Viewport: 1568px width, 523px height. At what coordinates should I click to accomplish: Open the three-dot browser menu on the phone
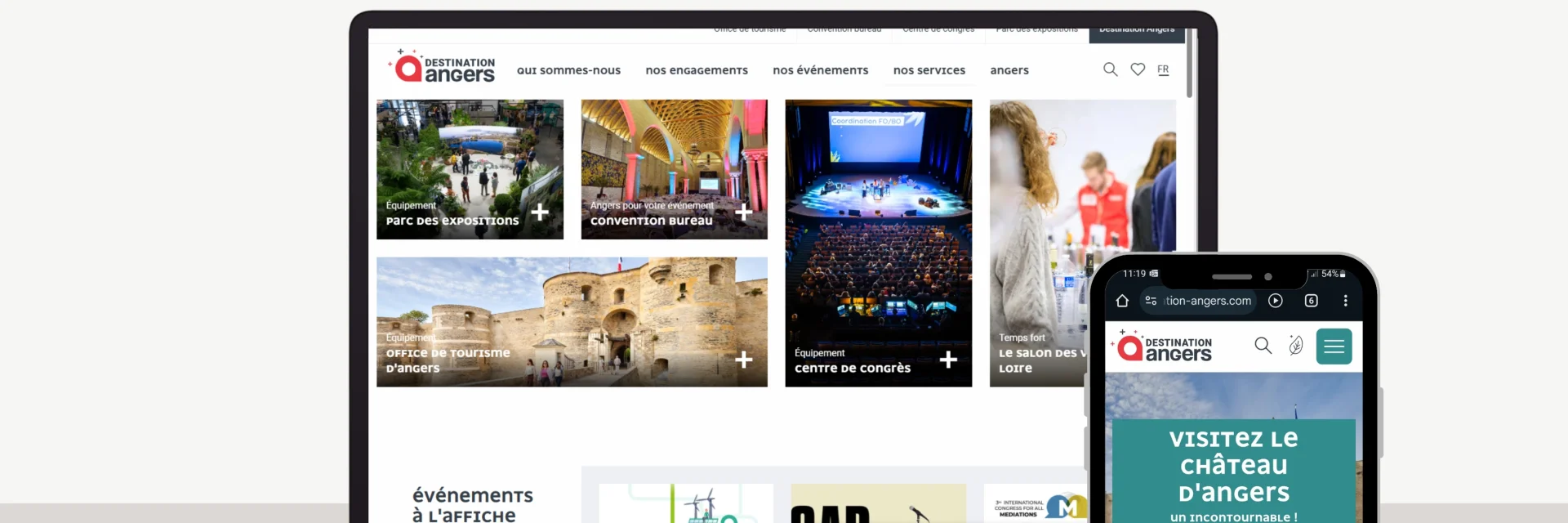pos(1346,301)
